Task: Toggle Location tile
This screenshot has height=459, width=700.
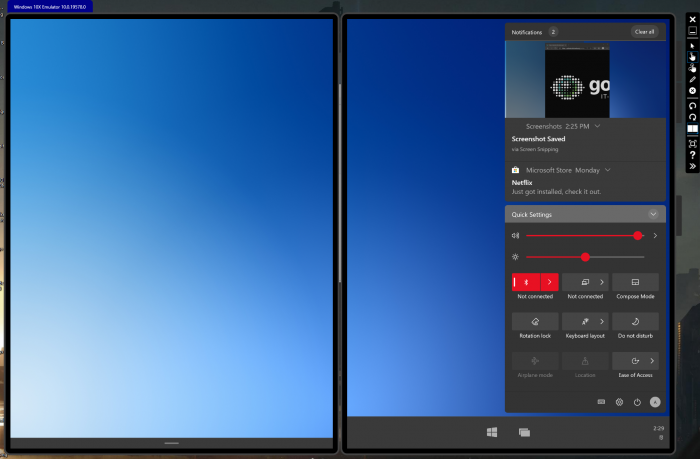Action: (x=585, y=361)
